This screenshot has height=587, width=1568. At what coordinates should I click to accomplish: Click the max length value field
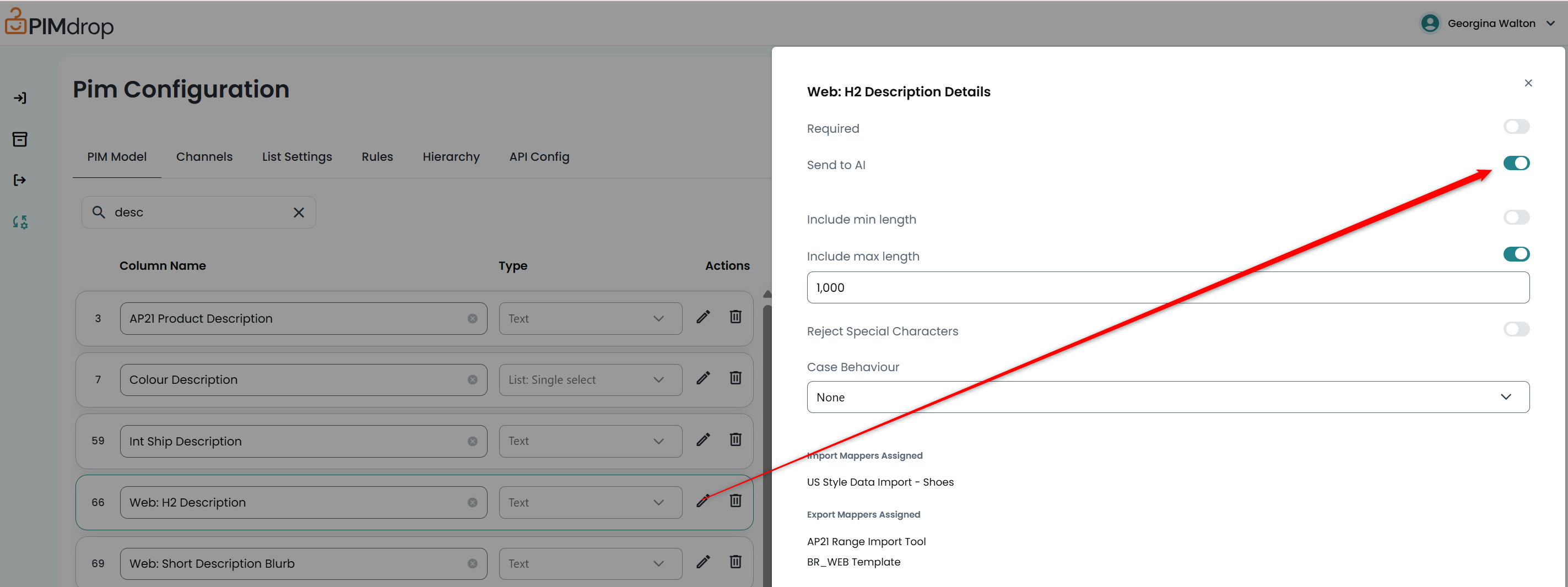point(1167,288)
